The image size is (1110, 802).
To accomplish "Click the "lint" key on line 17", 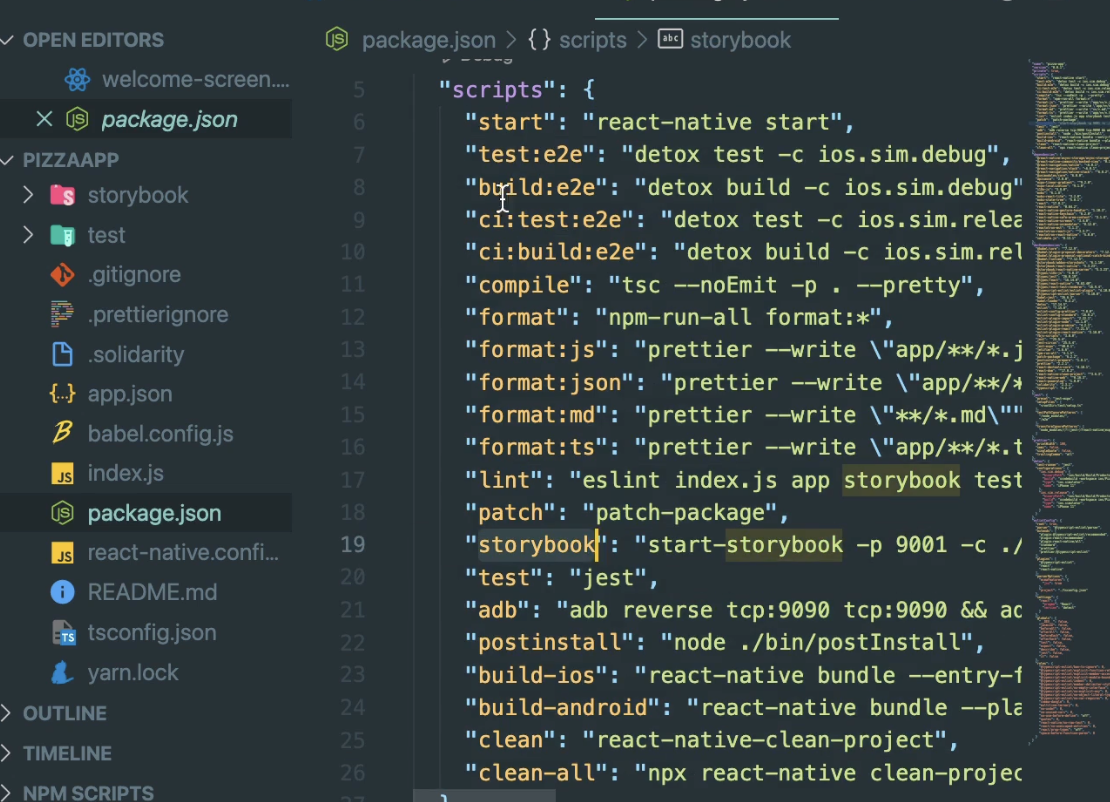I will pos(503,480).
